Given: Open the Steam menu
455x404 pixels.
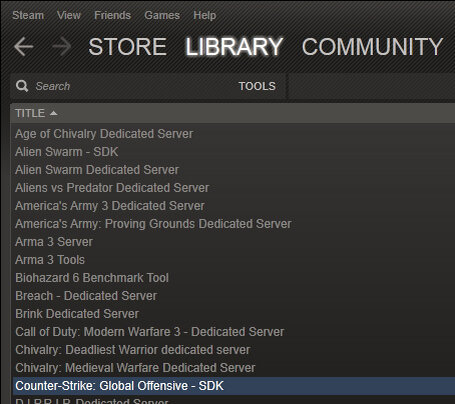Looking at the screenshot, I should point(28,15).
